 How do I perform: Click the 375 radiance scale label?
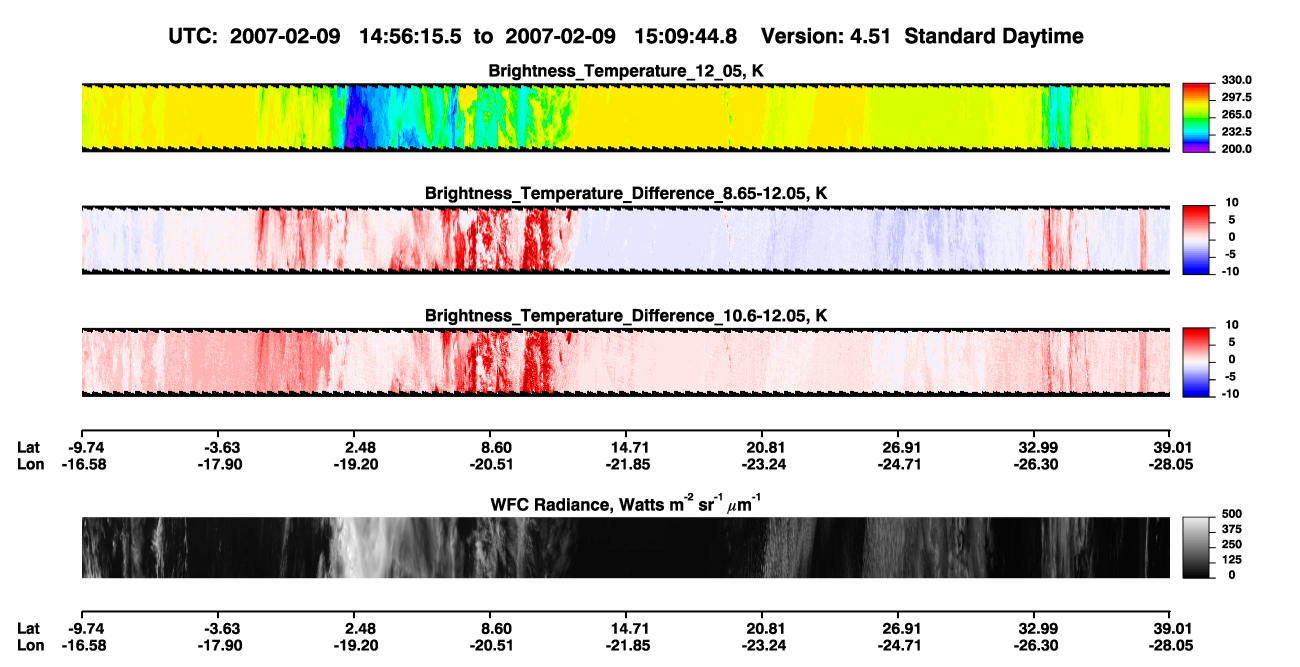point(1232,528)
